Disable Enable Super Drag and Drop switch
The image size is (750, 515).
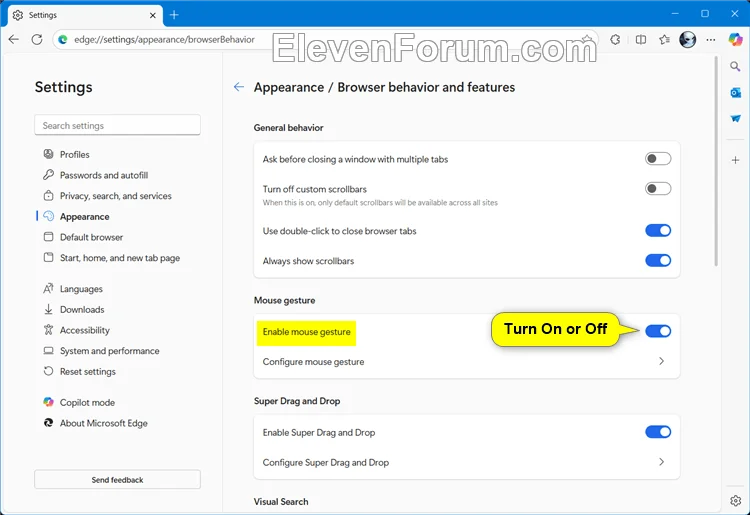(x=658, y=432)
